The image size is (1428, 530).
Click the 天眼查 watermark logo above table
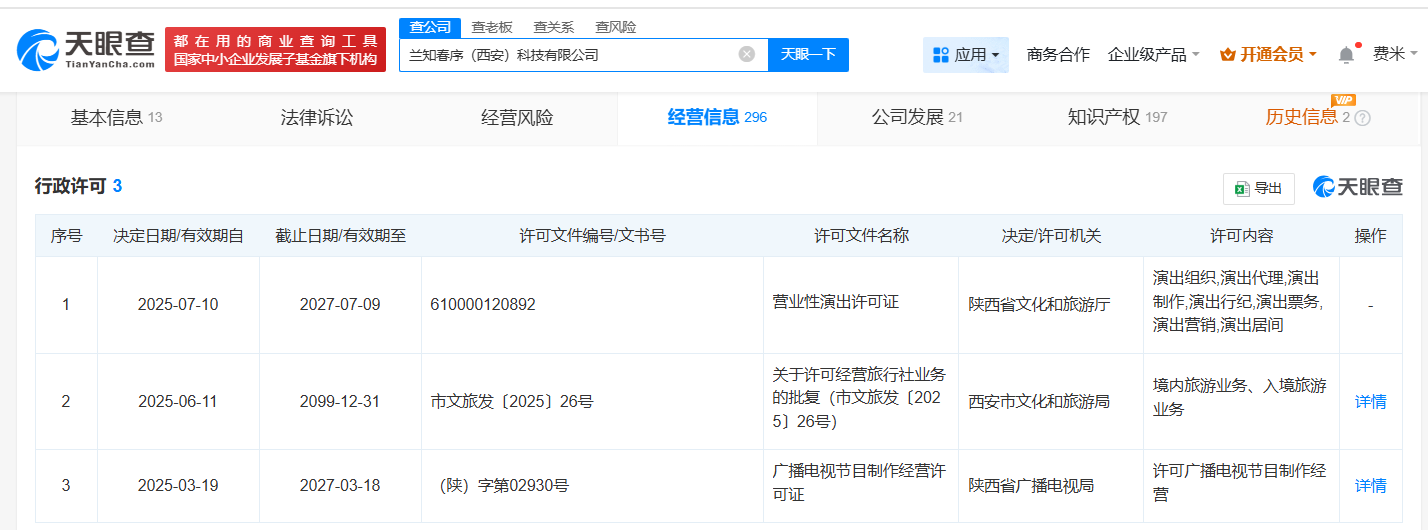(1358, 187)
